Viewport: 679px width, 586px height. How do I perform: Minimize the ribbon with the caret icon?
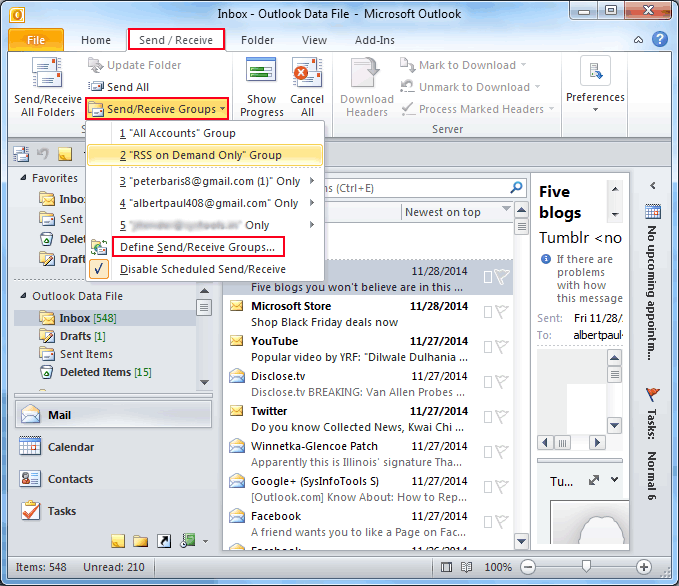point(638,40)
